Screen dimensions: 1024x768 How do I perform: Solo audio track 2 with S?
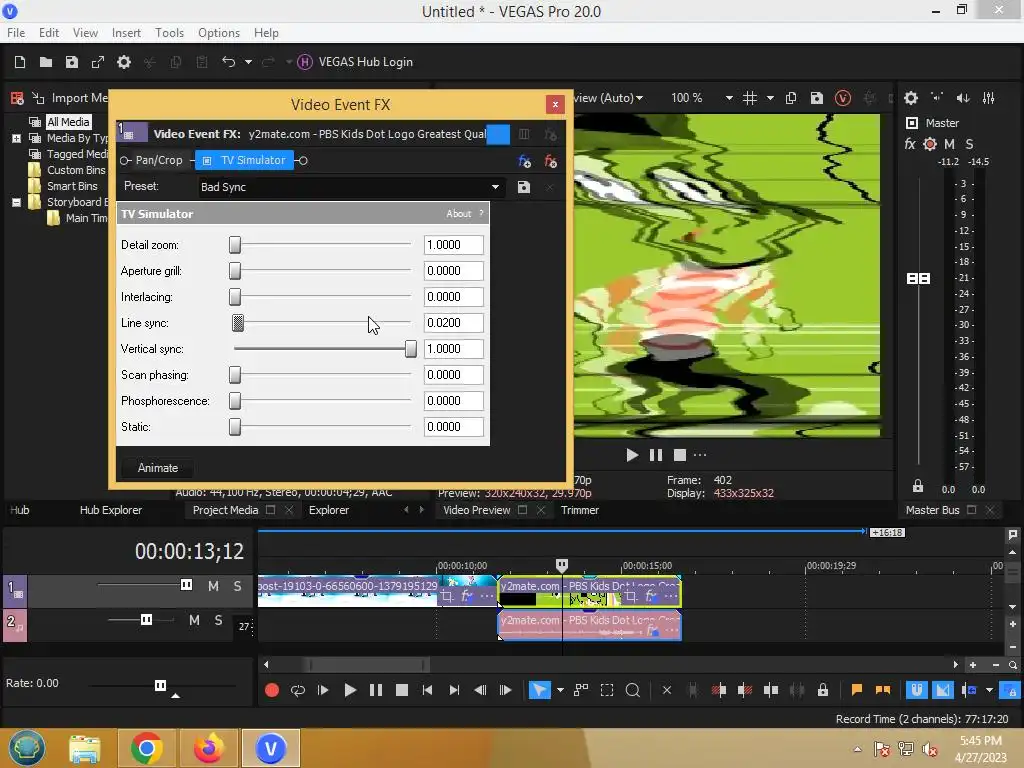pyautogui.click(x=218, y=620)
